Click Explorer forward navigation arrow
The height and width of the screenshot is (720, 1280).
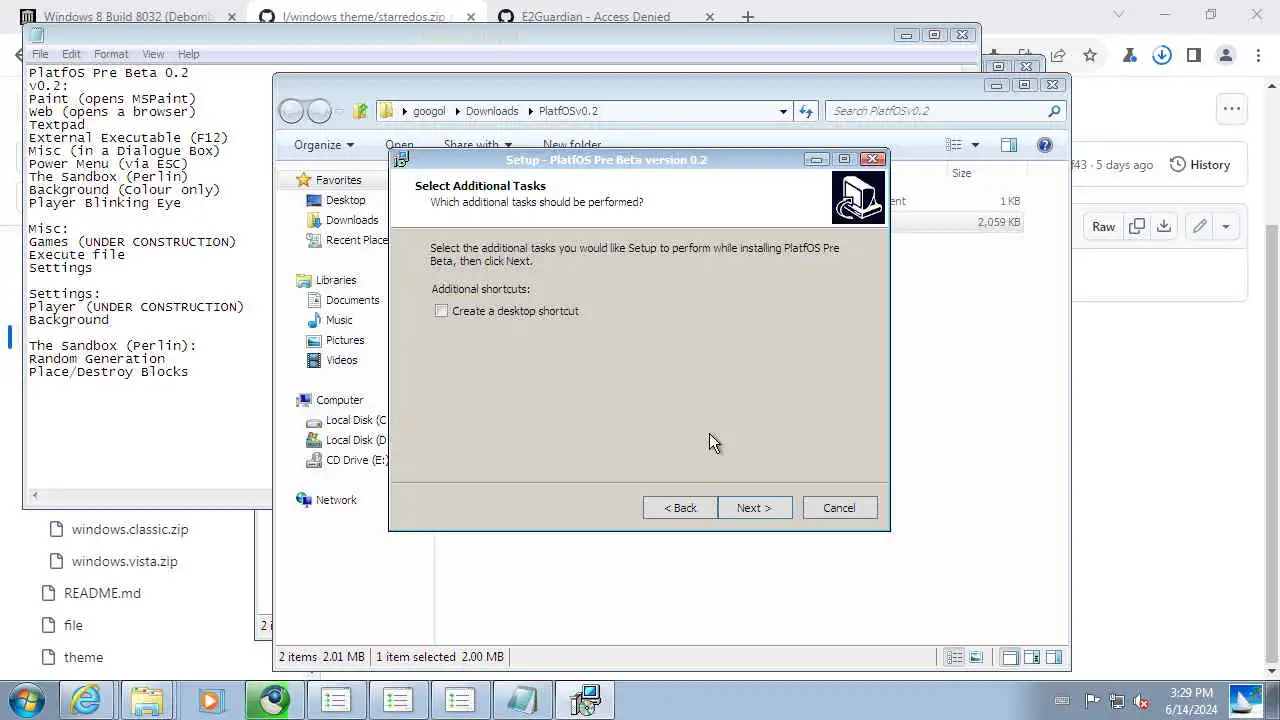319,111
